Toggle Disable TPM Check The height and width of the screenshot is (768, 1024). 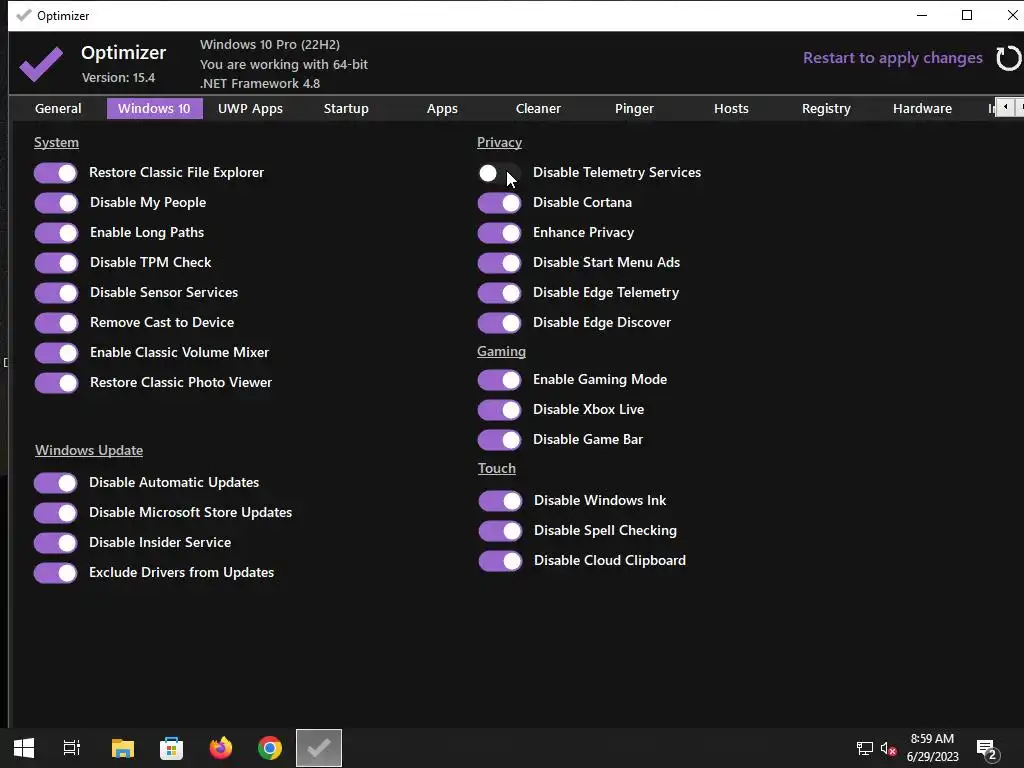pos(56,263)
